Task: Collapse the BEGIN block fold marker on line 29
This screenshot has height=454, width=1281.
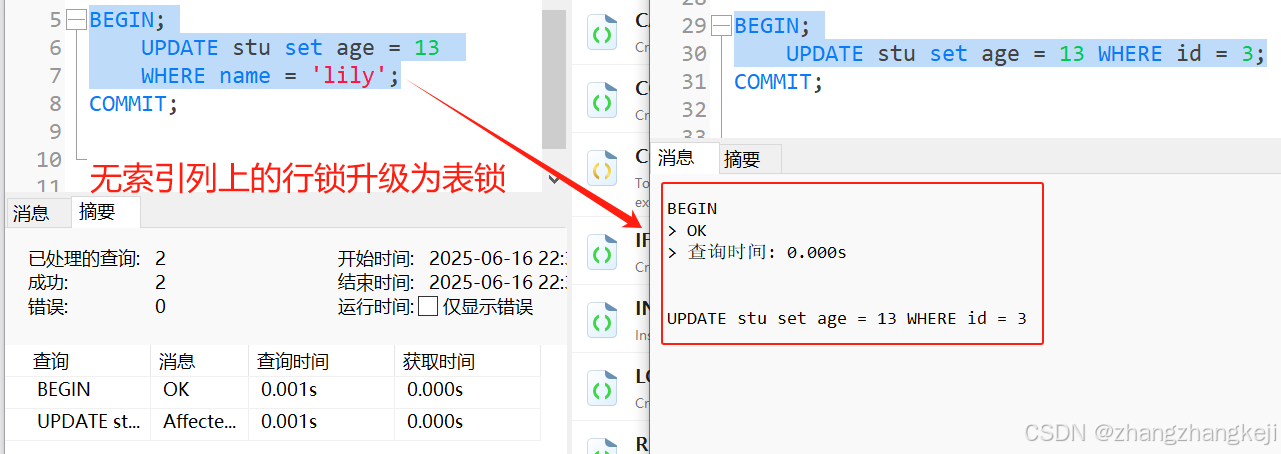Action: 720,26
